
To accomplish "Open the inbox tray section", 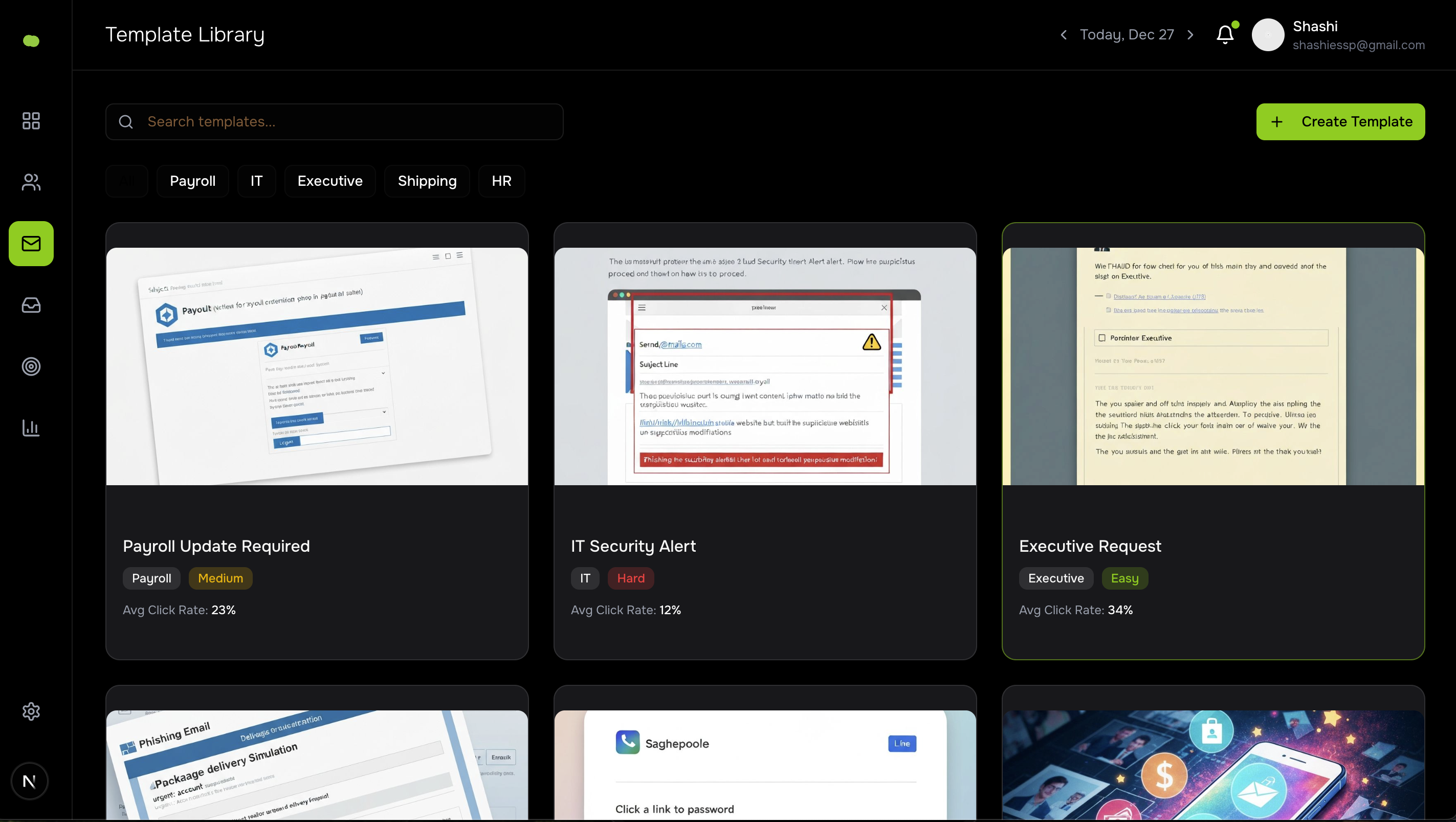I will 31,305.
